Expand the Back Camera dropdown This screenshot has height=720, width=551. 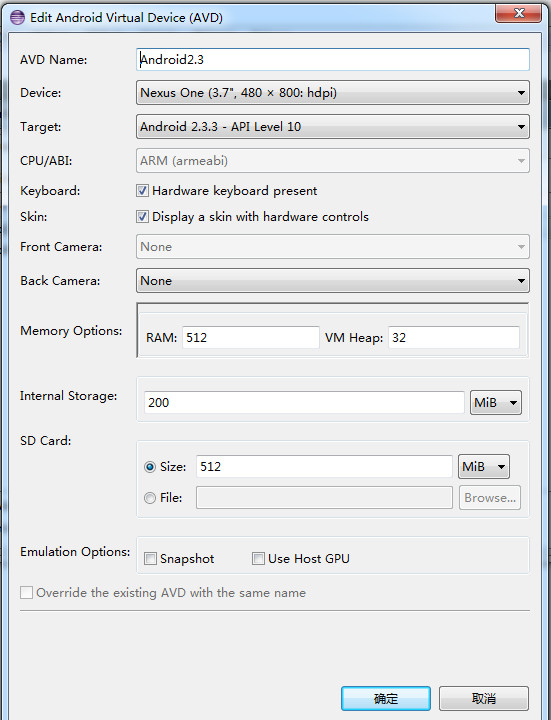(x=333, y=281)
